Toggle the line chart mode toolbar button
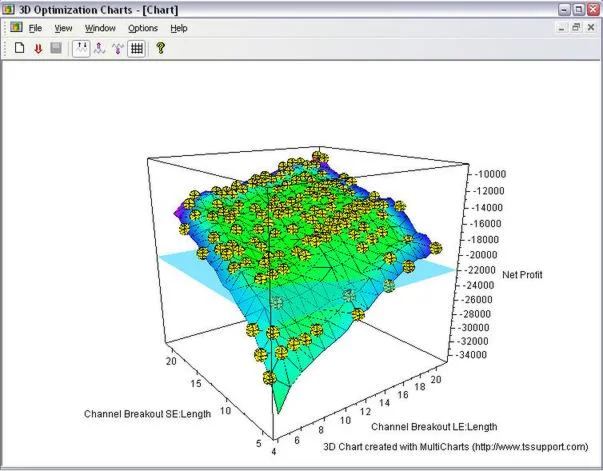 pos(81,48)
